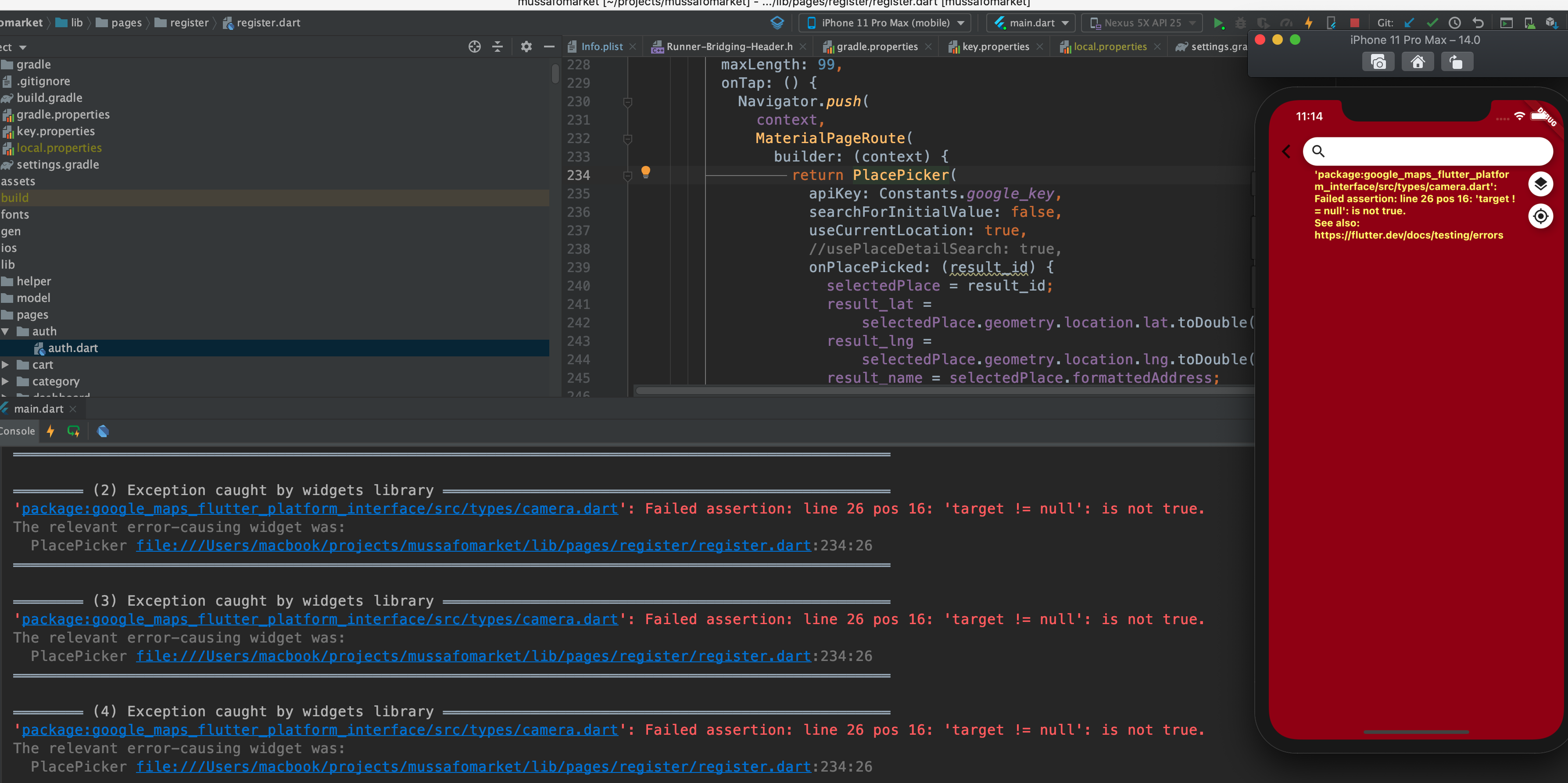Open camera.dart link in exception (4)
The height and width of the screenshot is (783, 1568).
point(319,731)
